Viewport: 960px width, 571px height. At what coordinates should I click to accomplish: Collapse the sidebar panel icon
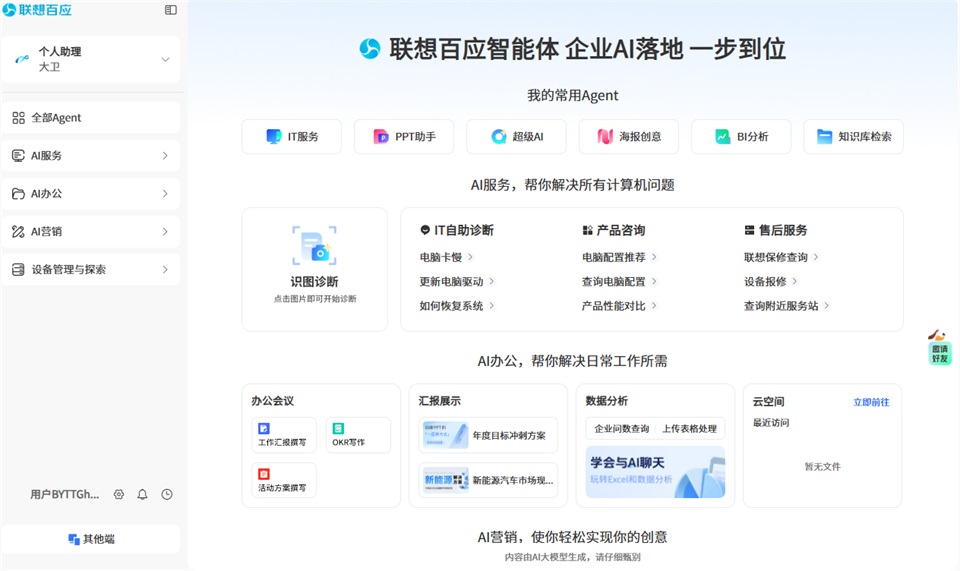pyautogui.click(x=171, y=10)
